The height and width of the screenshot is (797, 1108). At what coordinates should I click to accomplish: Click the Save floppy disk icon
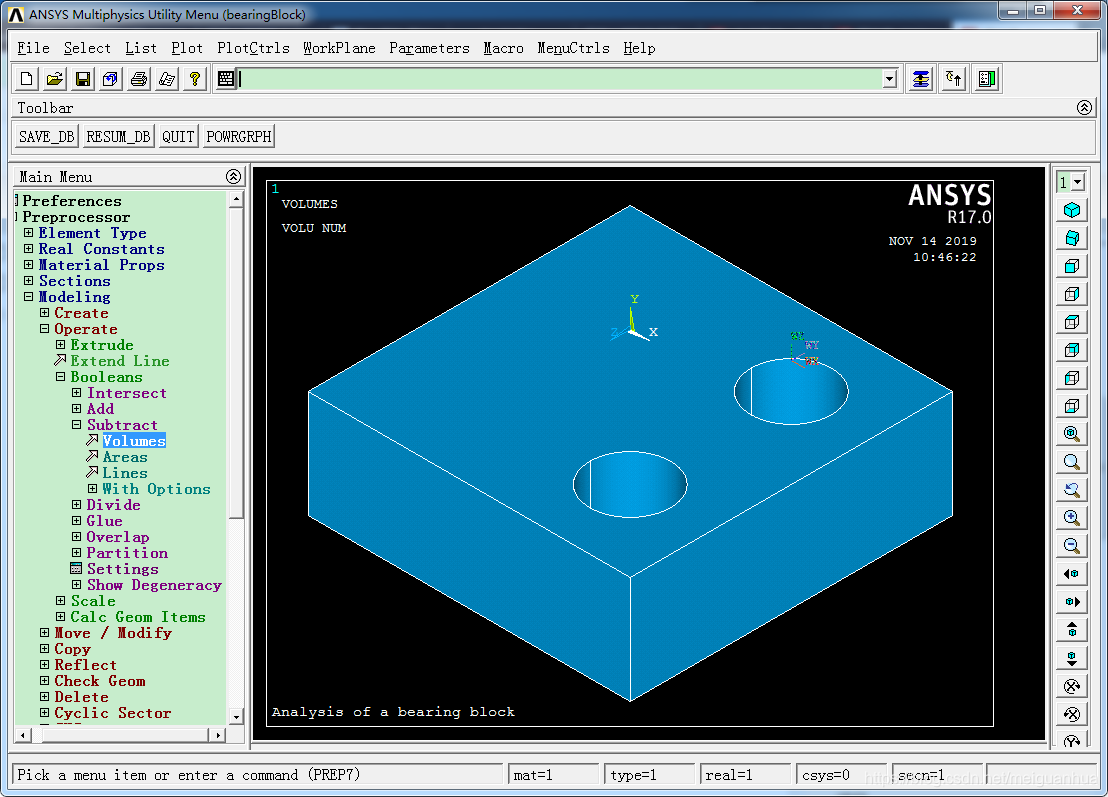(x=83, y=79)
